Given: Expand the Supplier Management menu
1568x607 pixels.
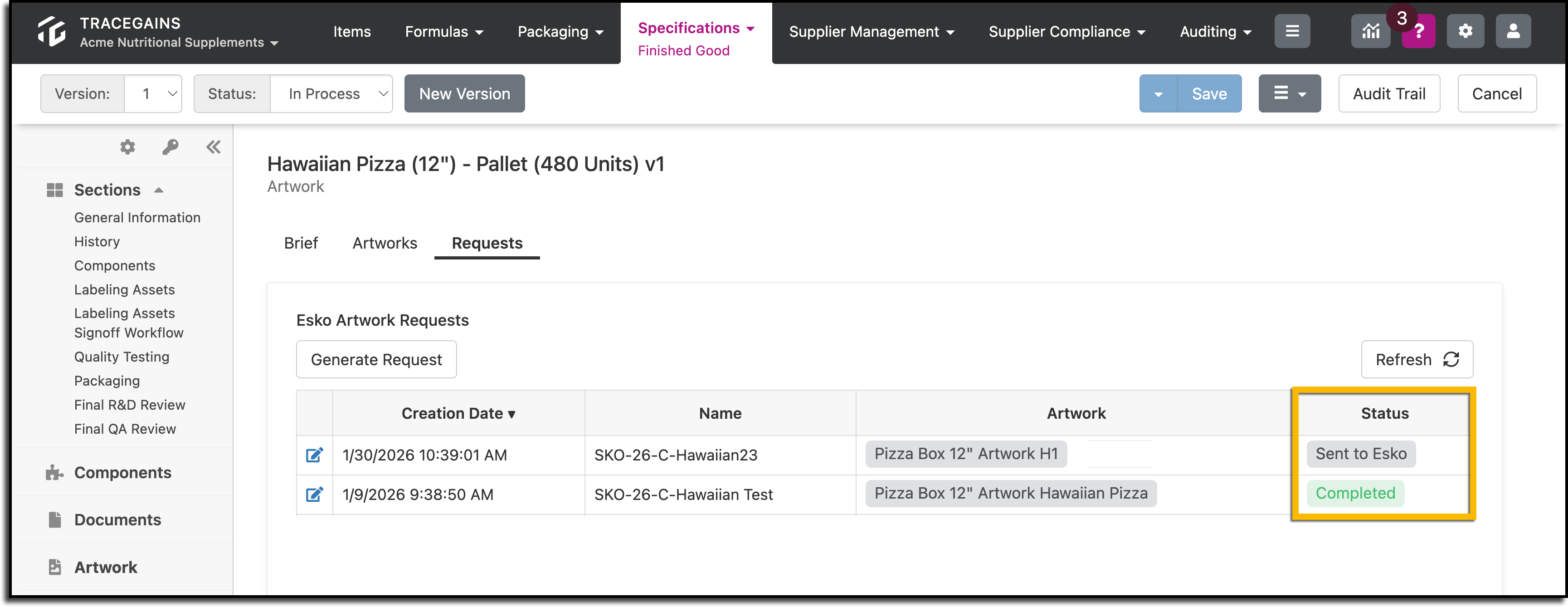Looking at the screenshot, I should (872, 32).
